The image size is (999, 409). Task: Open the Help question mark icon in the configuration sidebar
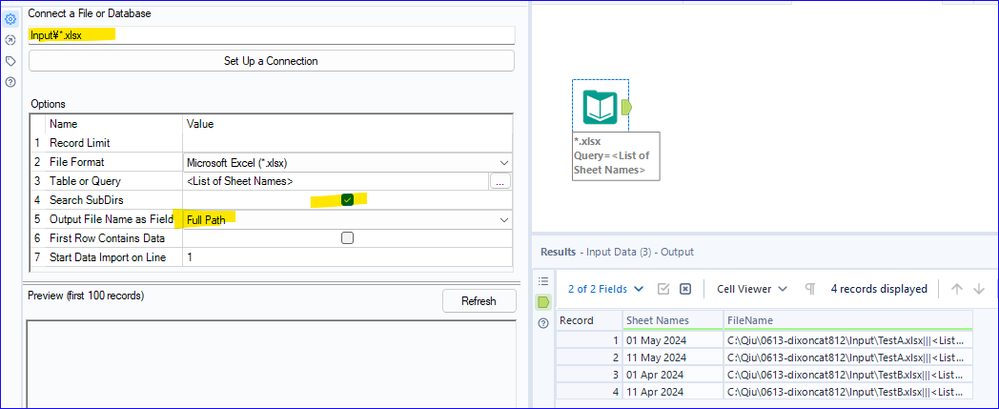pos(10,82)
